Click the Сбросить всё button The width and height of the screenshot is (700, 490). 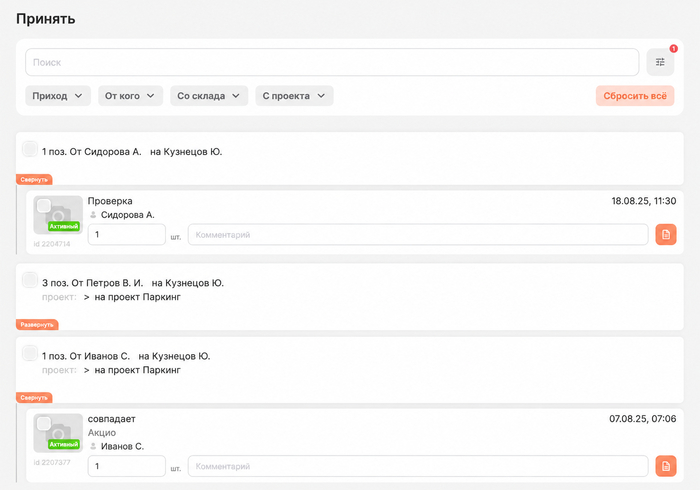635,96
